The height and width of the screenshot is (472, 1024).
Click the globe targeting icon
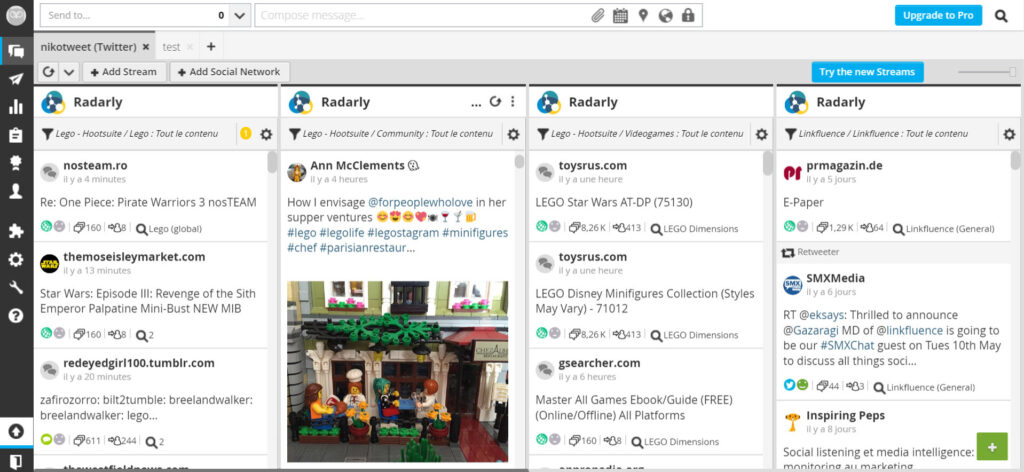665,16
